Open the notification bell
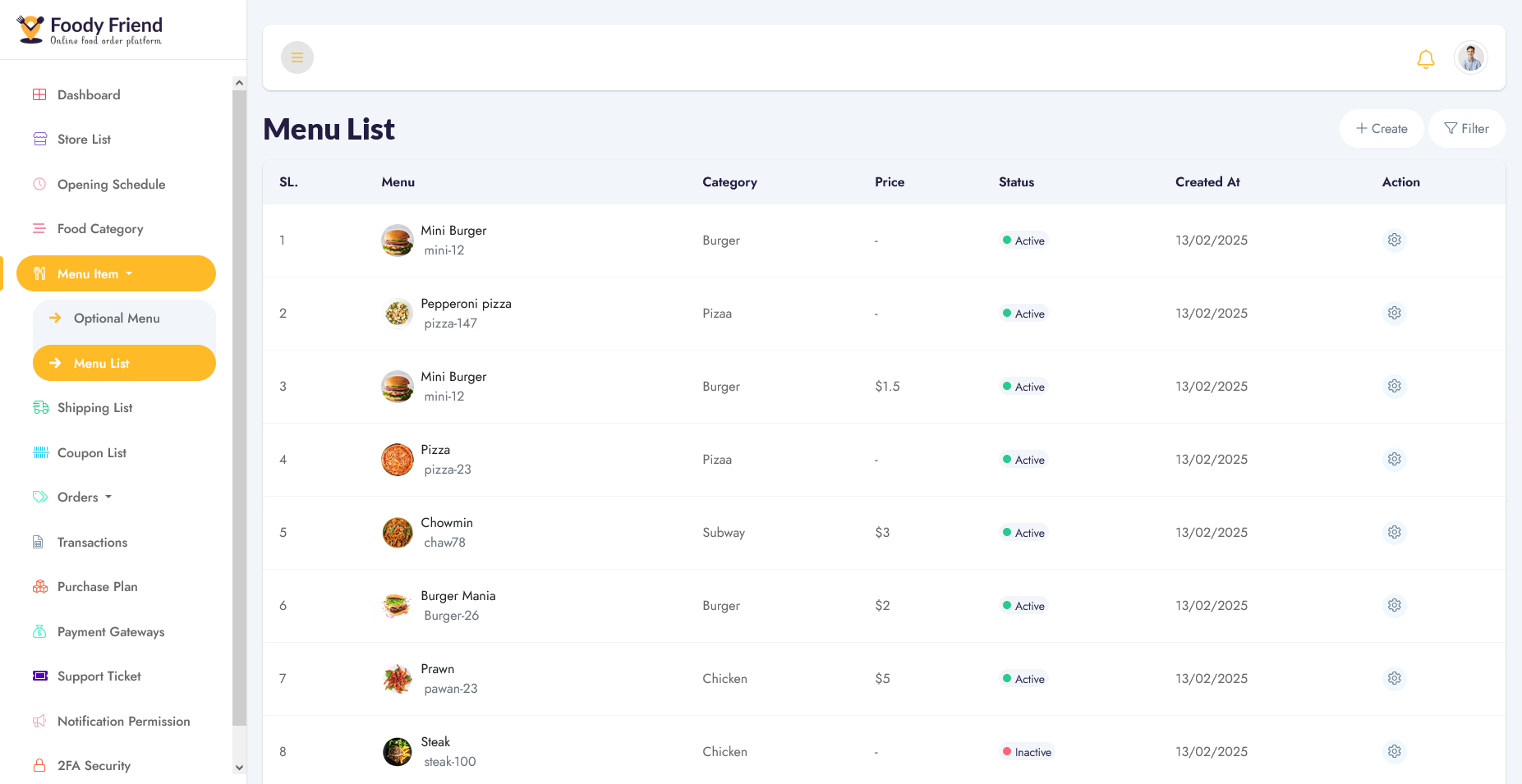This screenshot has height=784, width=1522. pos(1426,58)
